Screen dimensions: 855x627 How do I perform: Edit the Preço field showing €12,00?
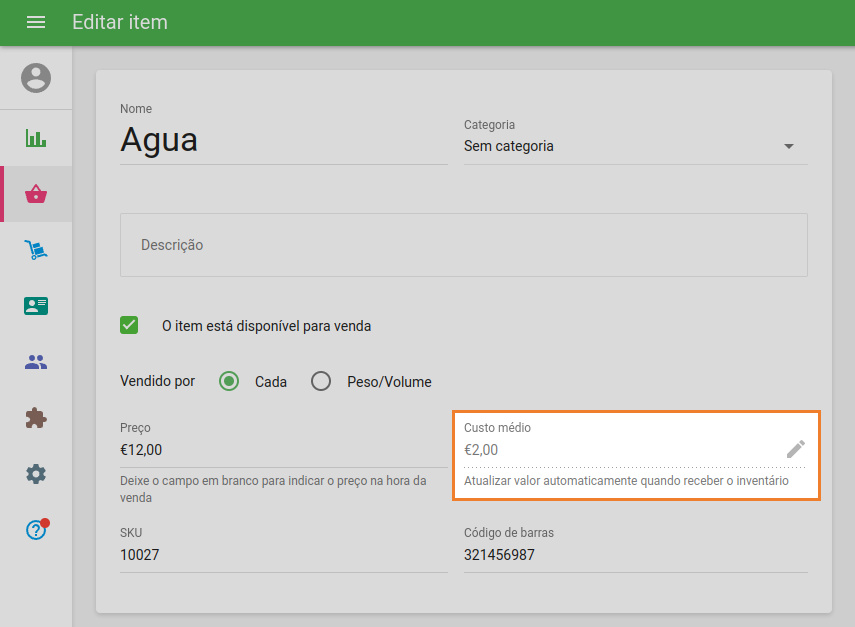(x=283, y=450)
